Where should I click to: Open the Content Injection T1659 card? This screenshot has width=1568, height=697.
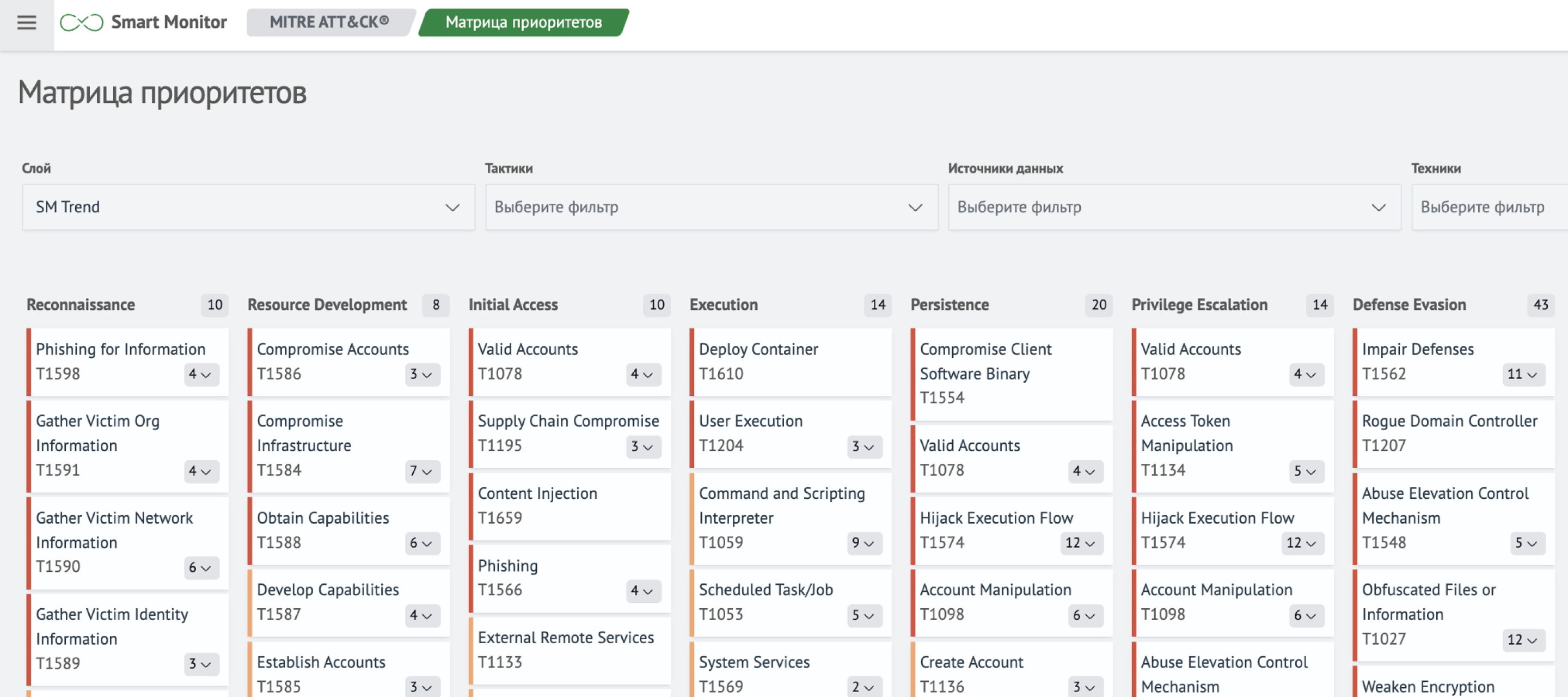click(x=569, y=505)
